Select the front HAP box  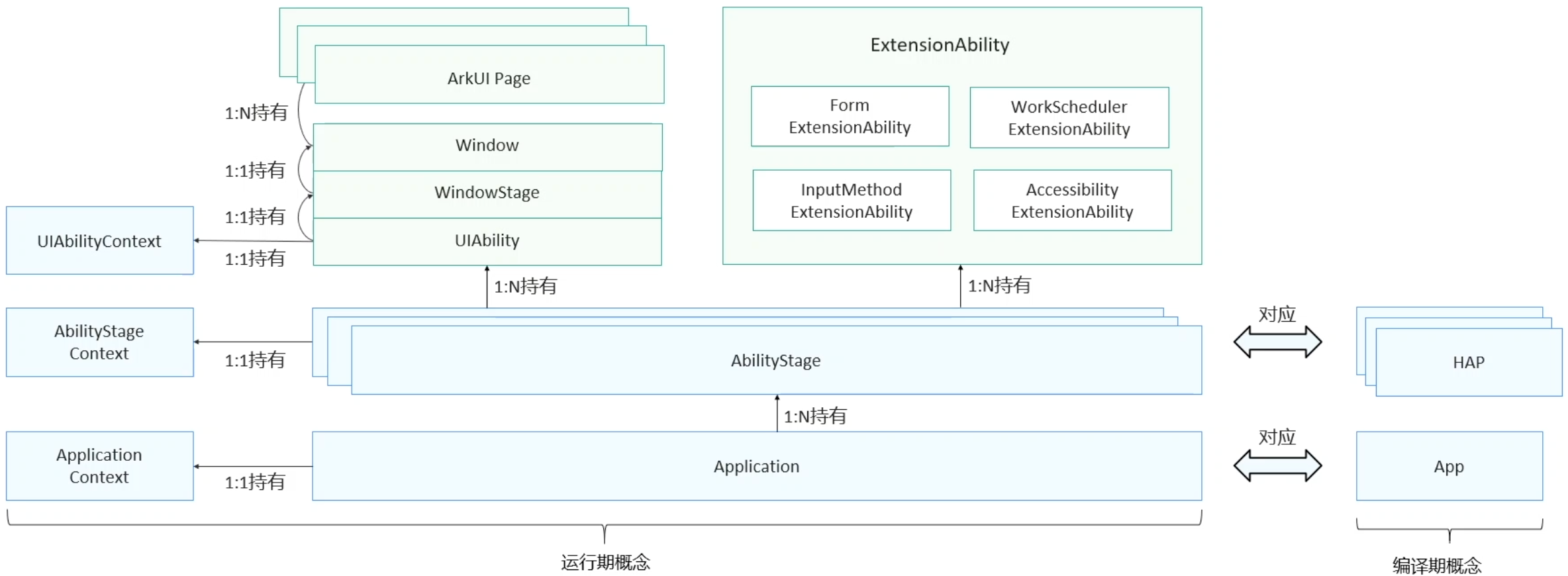click(1469, 362)
